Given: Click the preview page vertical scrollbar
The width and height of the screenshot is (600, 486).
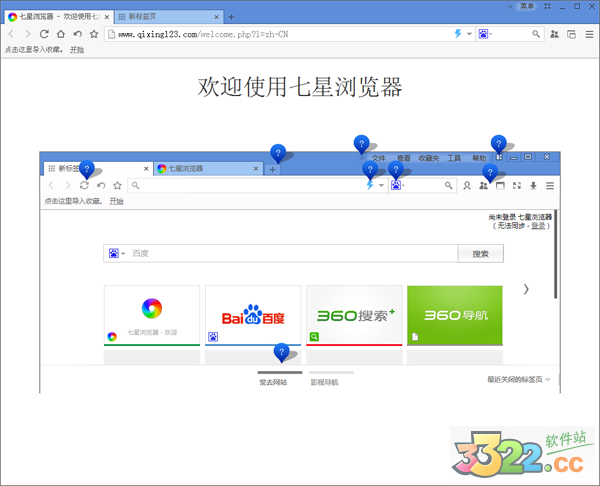Looking at the screenshot, I should 556,254.
